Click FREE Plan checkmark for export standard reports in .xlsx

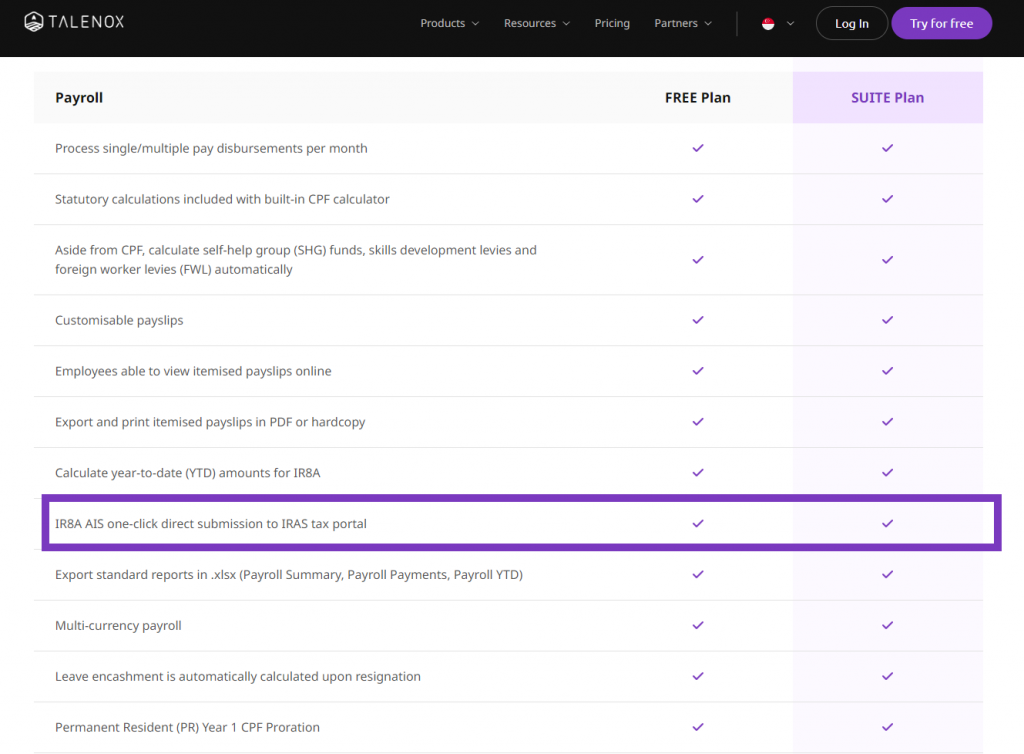click(698, 574)
